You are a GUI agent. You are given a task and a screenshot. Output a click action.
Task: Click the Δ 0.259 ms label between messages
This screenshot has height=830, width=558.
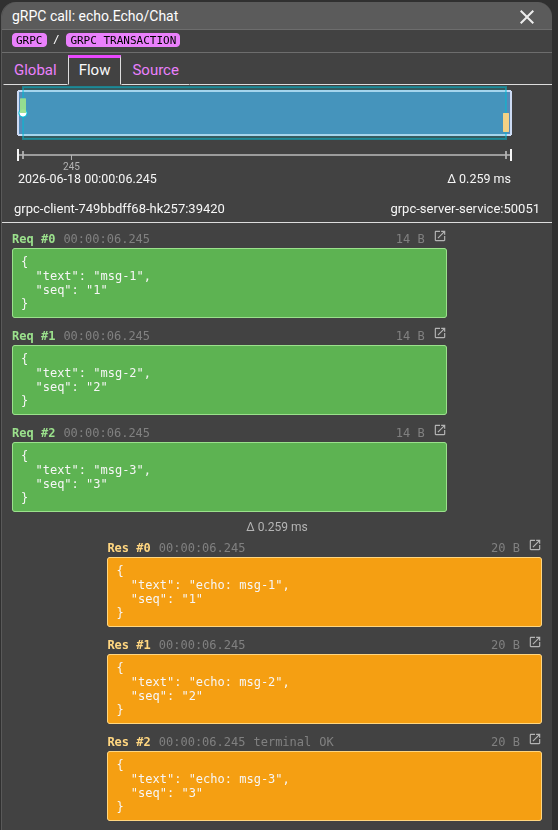(277, 527)
